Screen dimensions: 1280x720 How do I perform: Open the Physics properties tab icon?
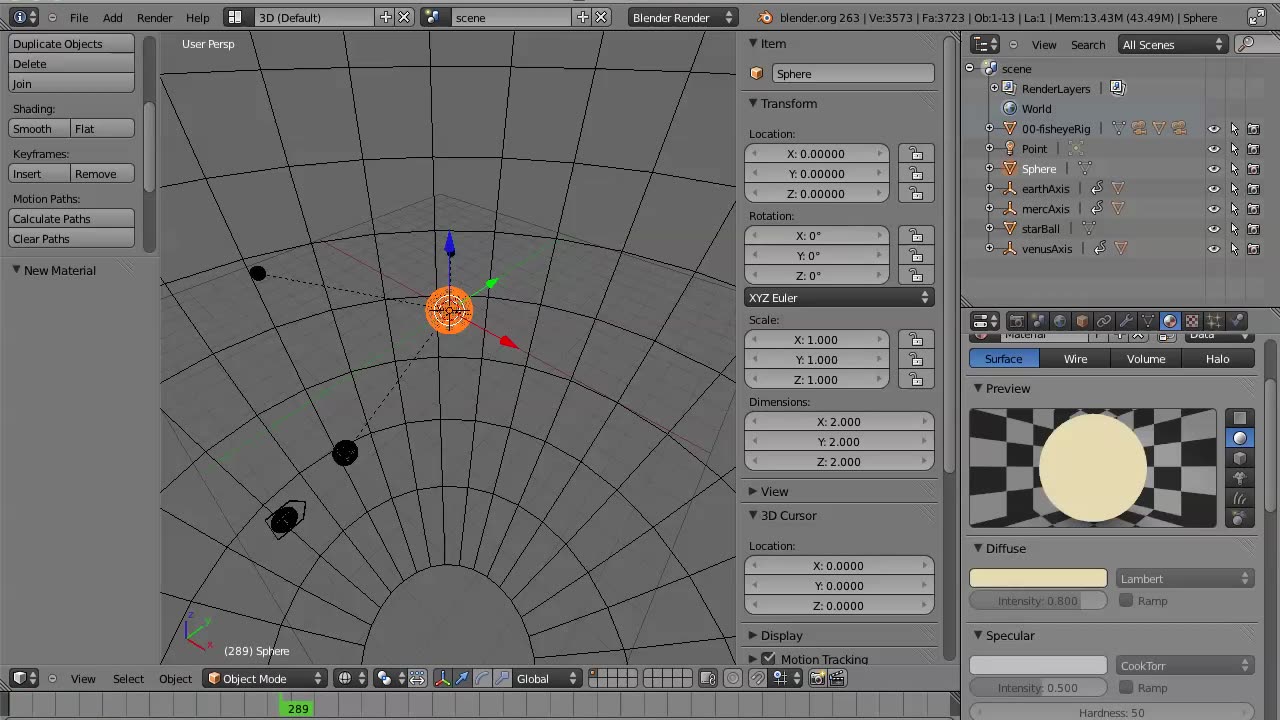click(1236, 321)
